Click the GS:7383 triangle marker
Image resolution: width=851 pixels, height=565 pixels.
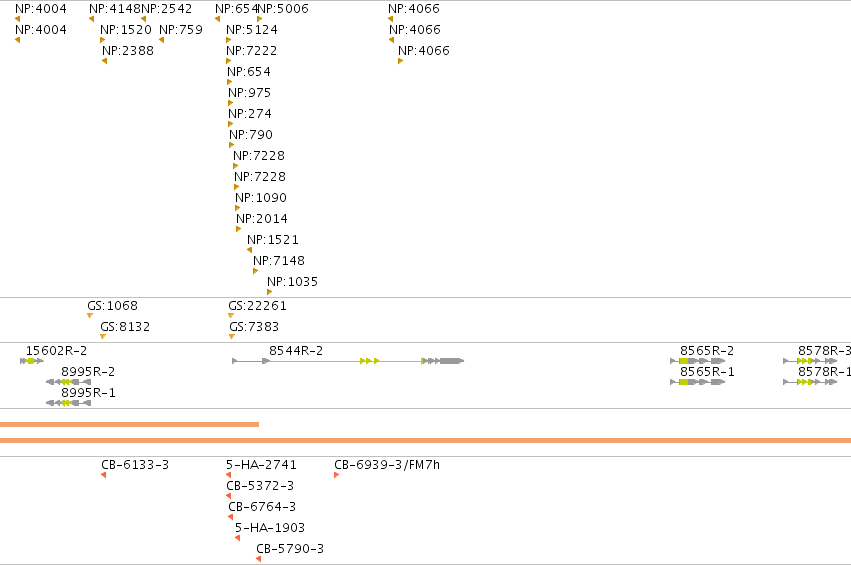pyautogui.click(x=232, y=337)
